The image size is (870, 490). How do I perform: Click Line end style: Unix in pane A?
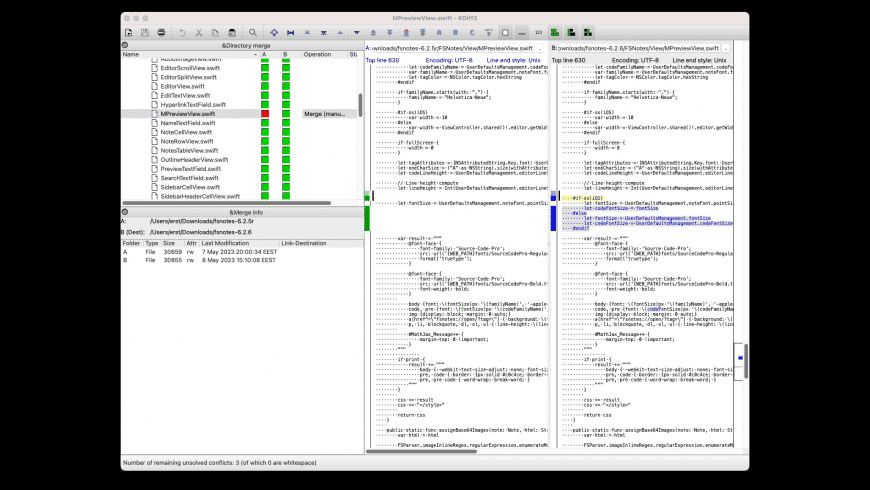tap(513, 60)
